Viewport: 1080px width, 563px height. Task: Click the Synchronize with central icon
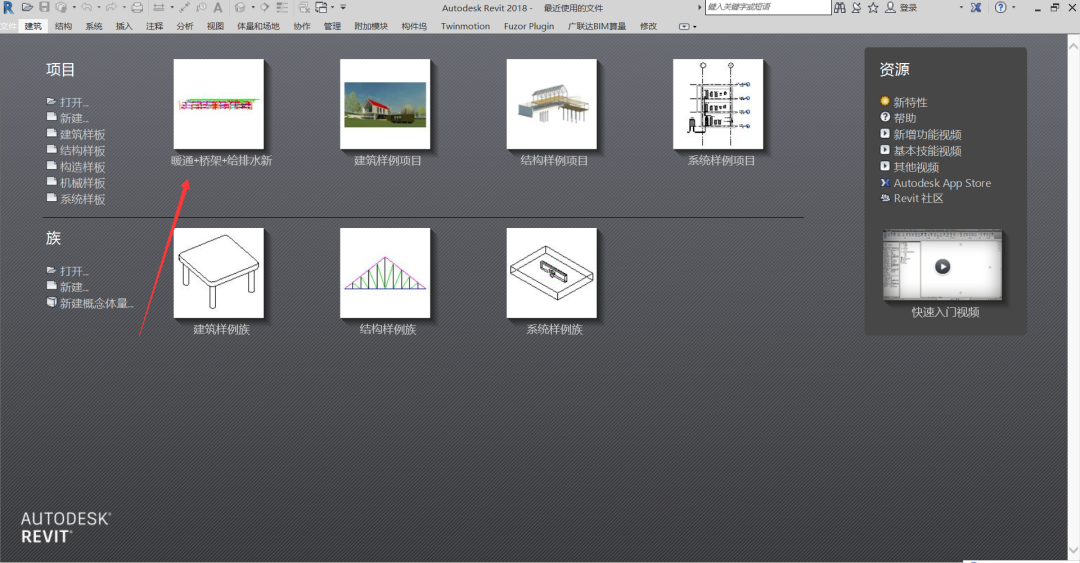coord(61,8)
